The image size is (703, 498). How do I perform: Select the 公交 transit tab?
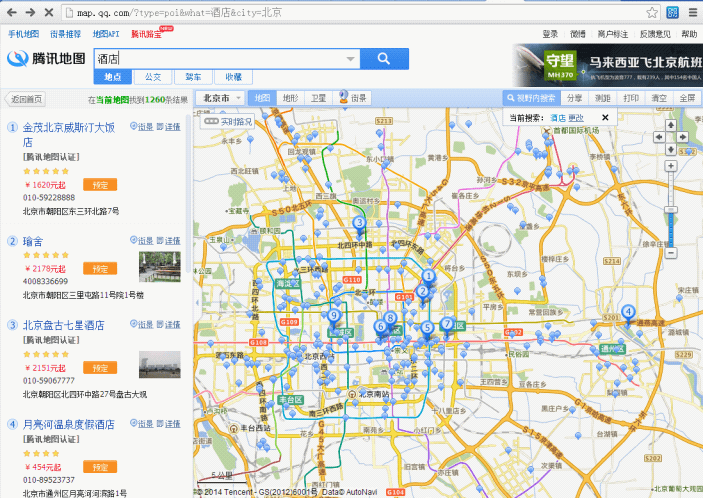153,77
